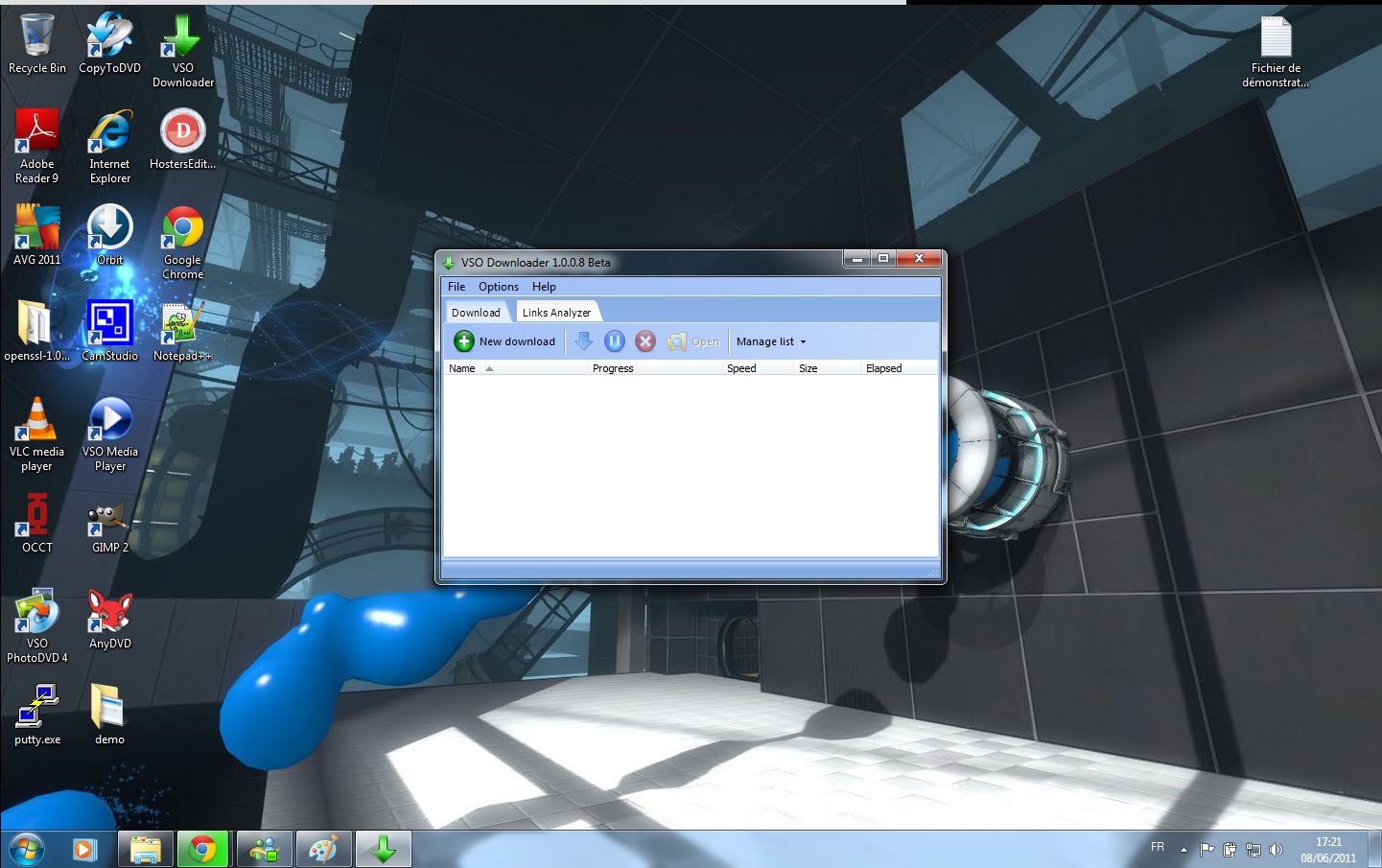Select the VLC media player desktop icon
This screenshot has height=868, width=1382.
[37, 434]
